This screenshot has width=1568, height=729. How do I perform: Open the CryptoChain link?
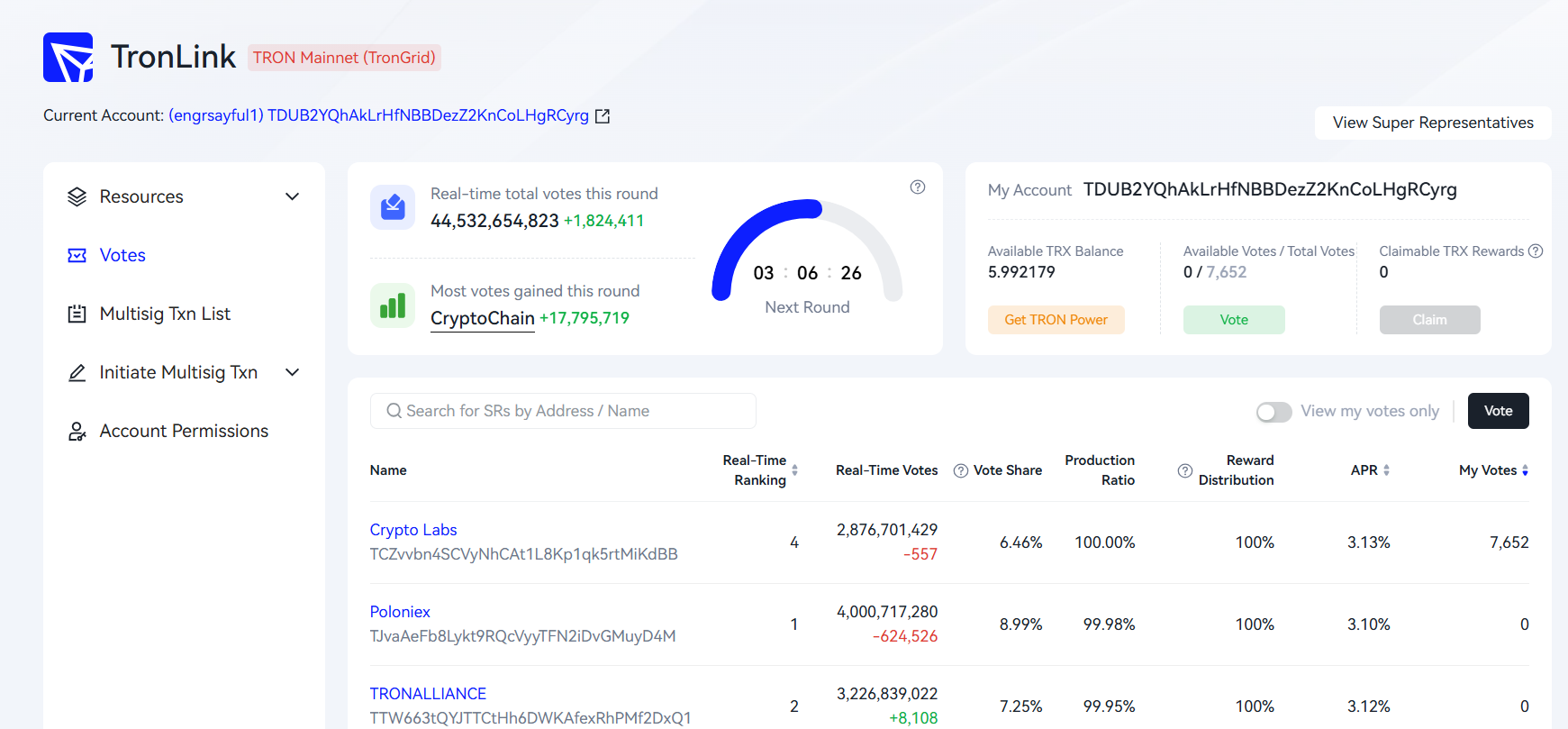(483, 319)
